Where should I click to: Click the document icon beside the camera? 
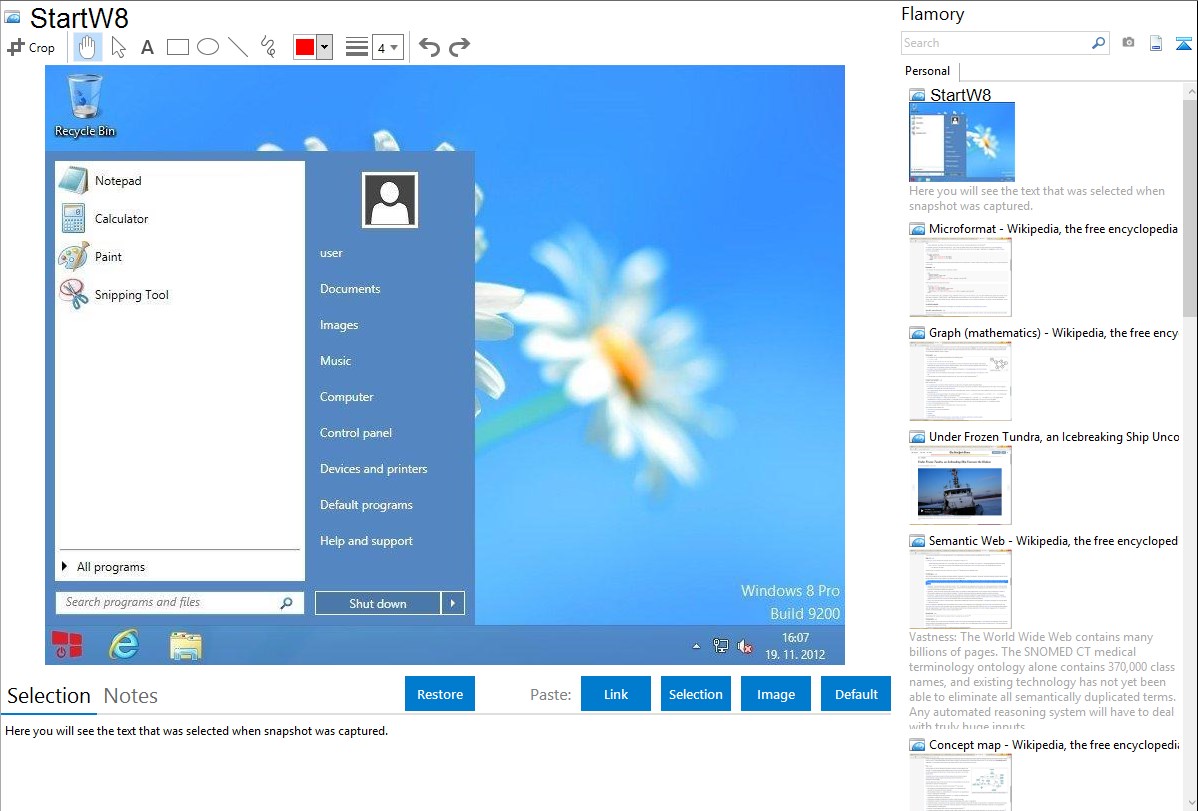point(1156,43)
